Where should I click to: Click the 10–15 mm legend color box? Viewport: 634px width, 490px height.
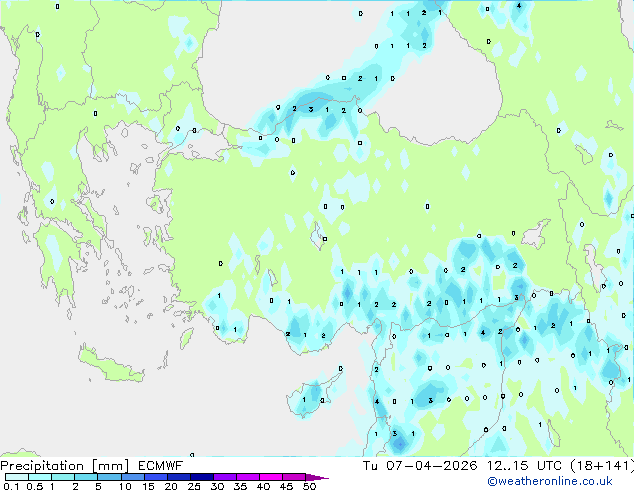click(132, 477)
